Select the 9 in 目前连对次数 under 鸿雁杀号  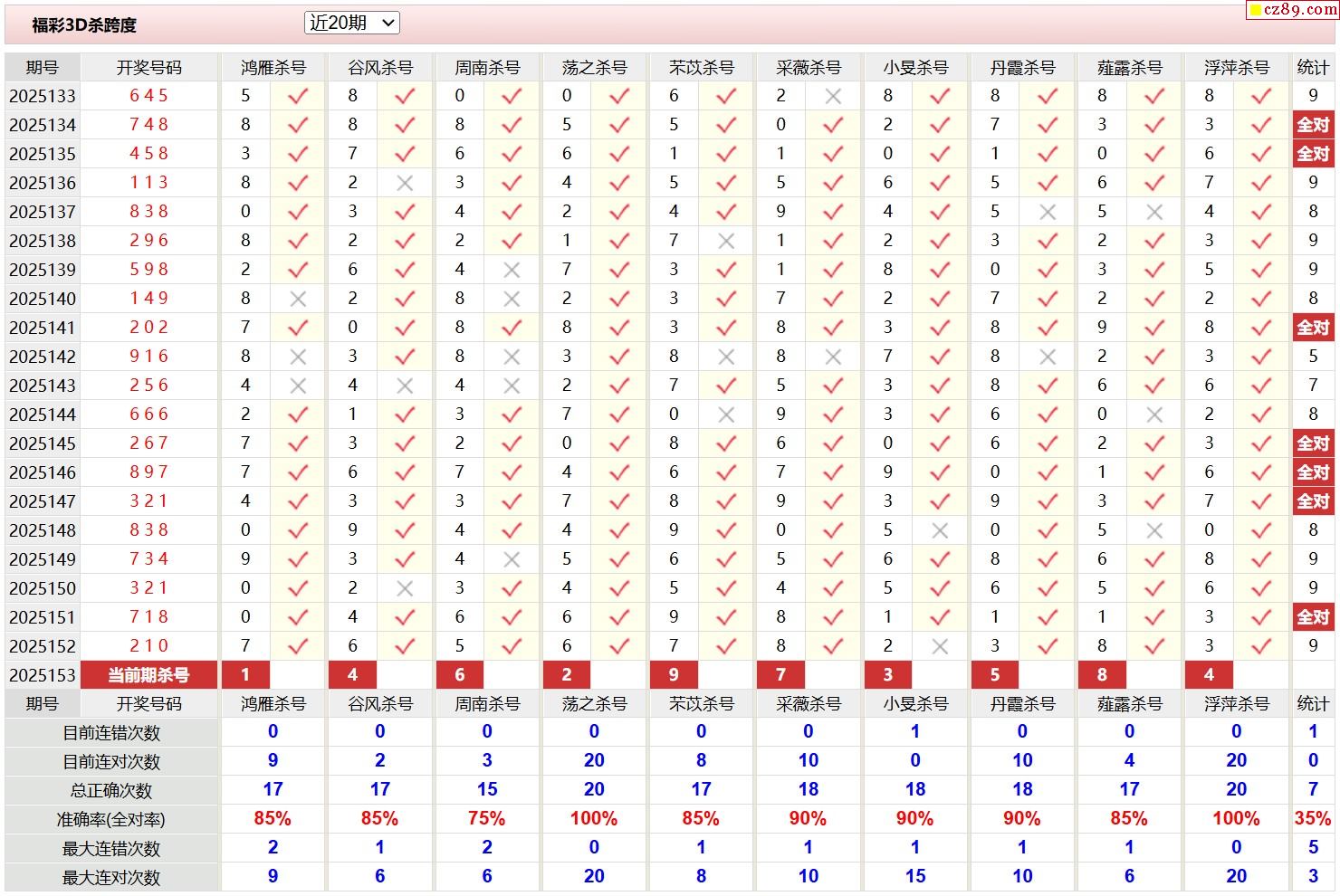[x=273, y=761]
